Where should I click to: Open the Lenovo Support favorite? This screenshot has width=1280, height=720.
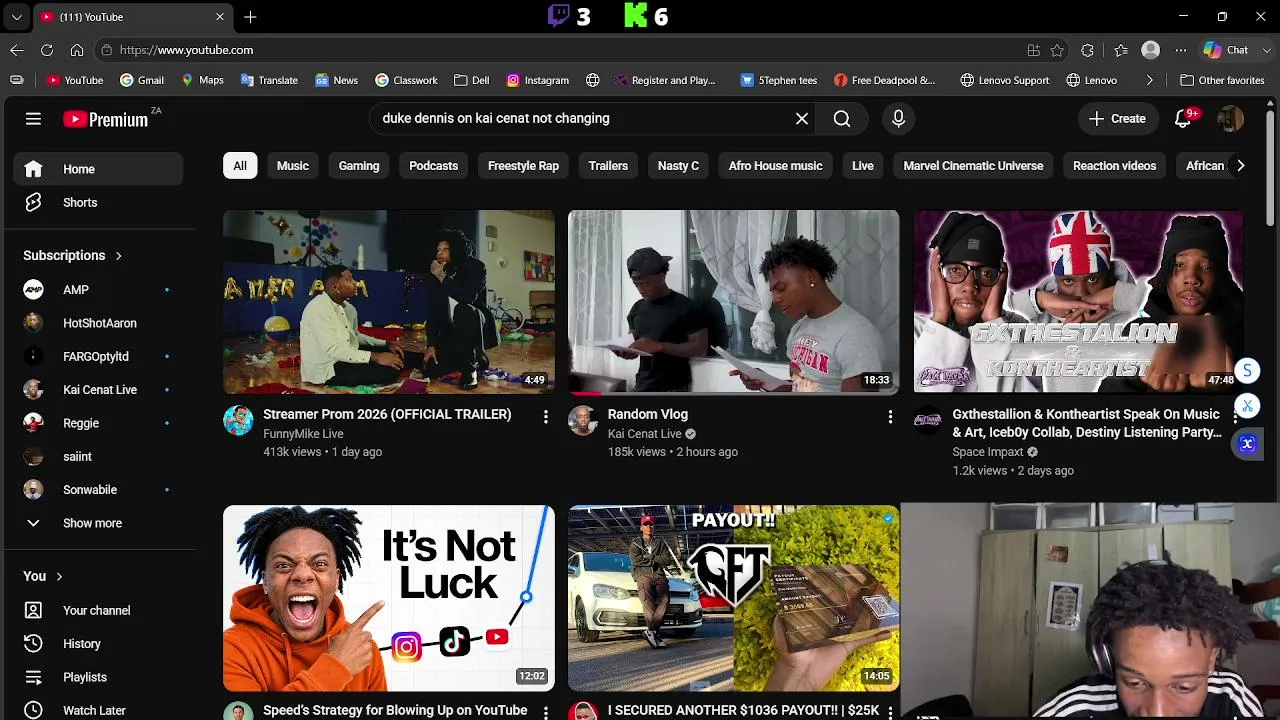pos(1003,80)
